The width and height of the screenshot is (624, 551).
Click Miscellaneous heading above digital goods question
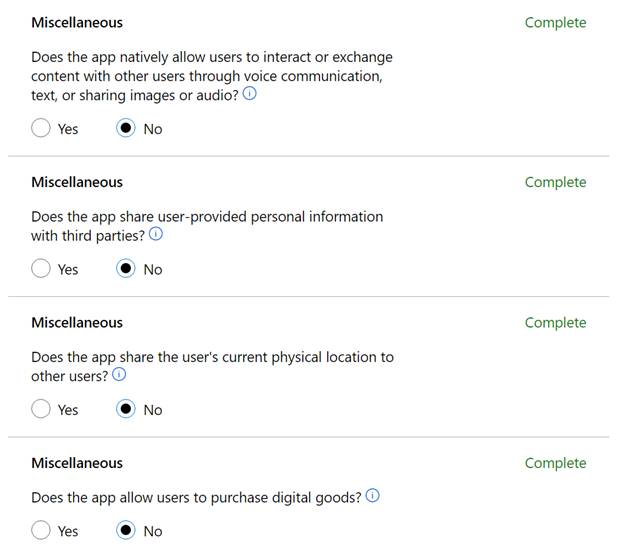[77, 463]
